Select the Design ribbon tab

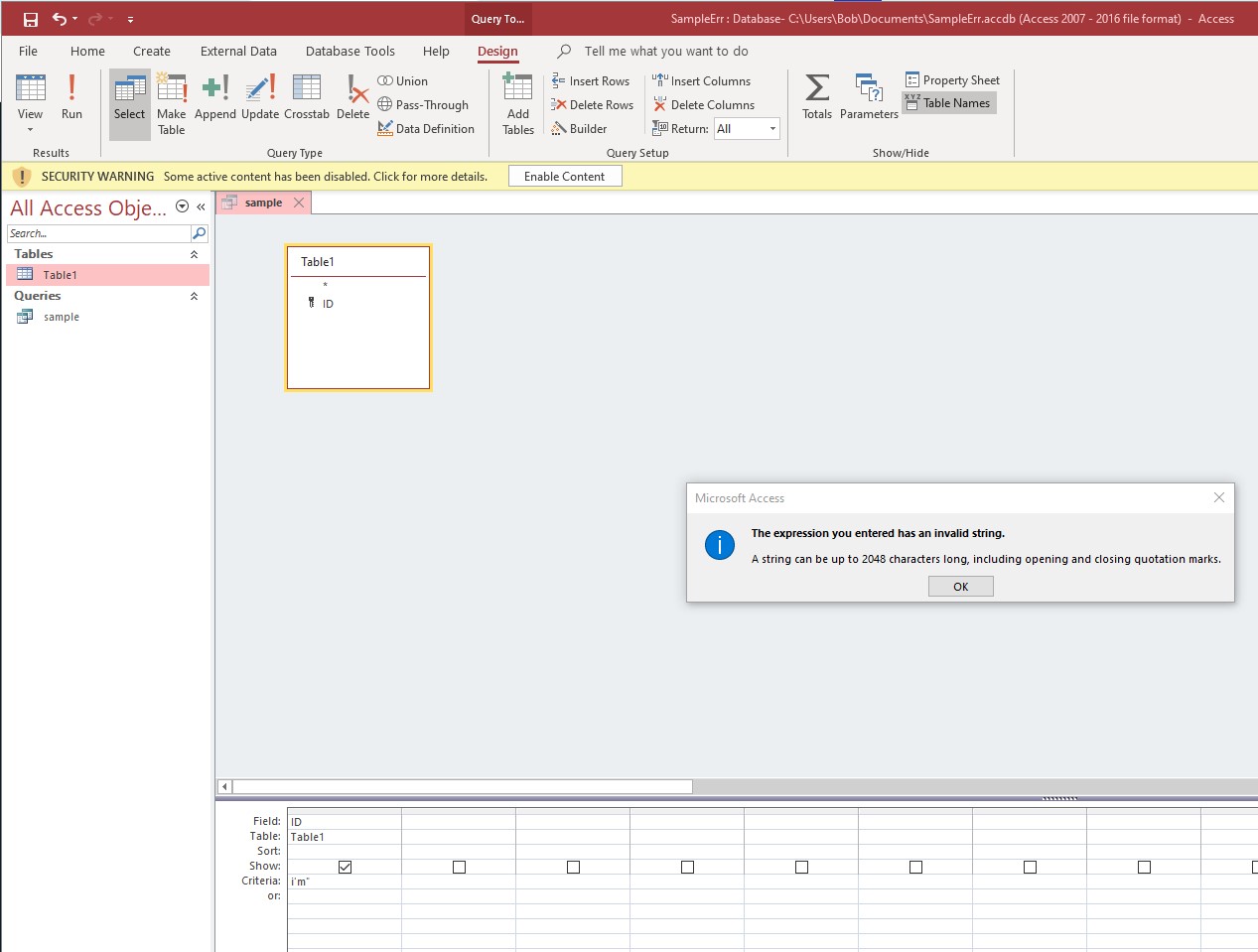pos(497,52)
